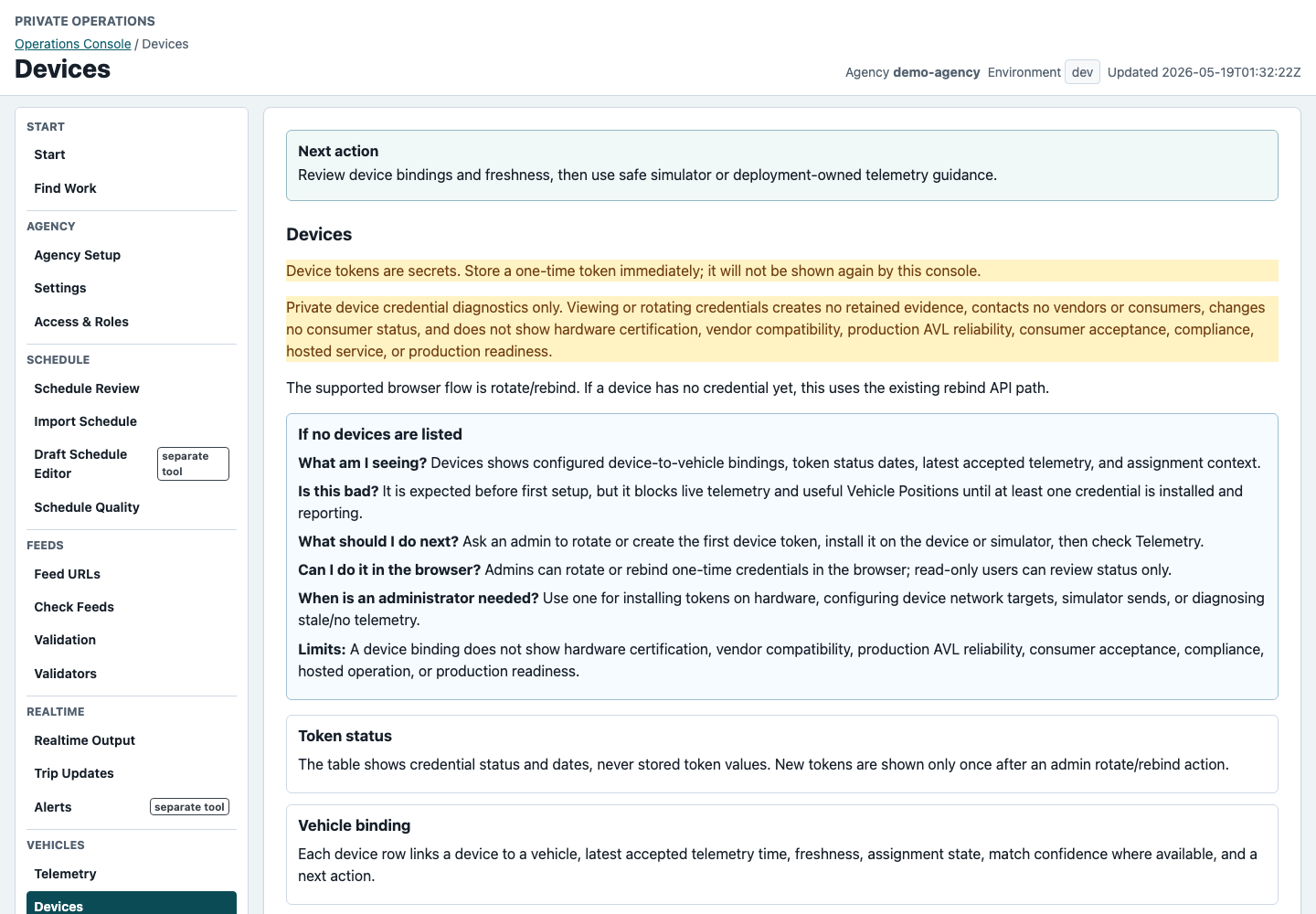Image resolution: width=1316 pixels, height=914 pixels.
Task: Click the 'Can I do it in the browser?' question
Action: pos(389,569)
